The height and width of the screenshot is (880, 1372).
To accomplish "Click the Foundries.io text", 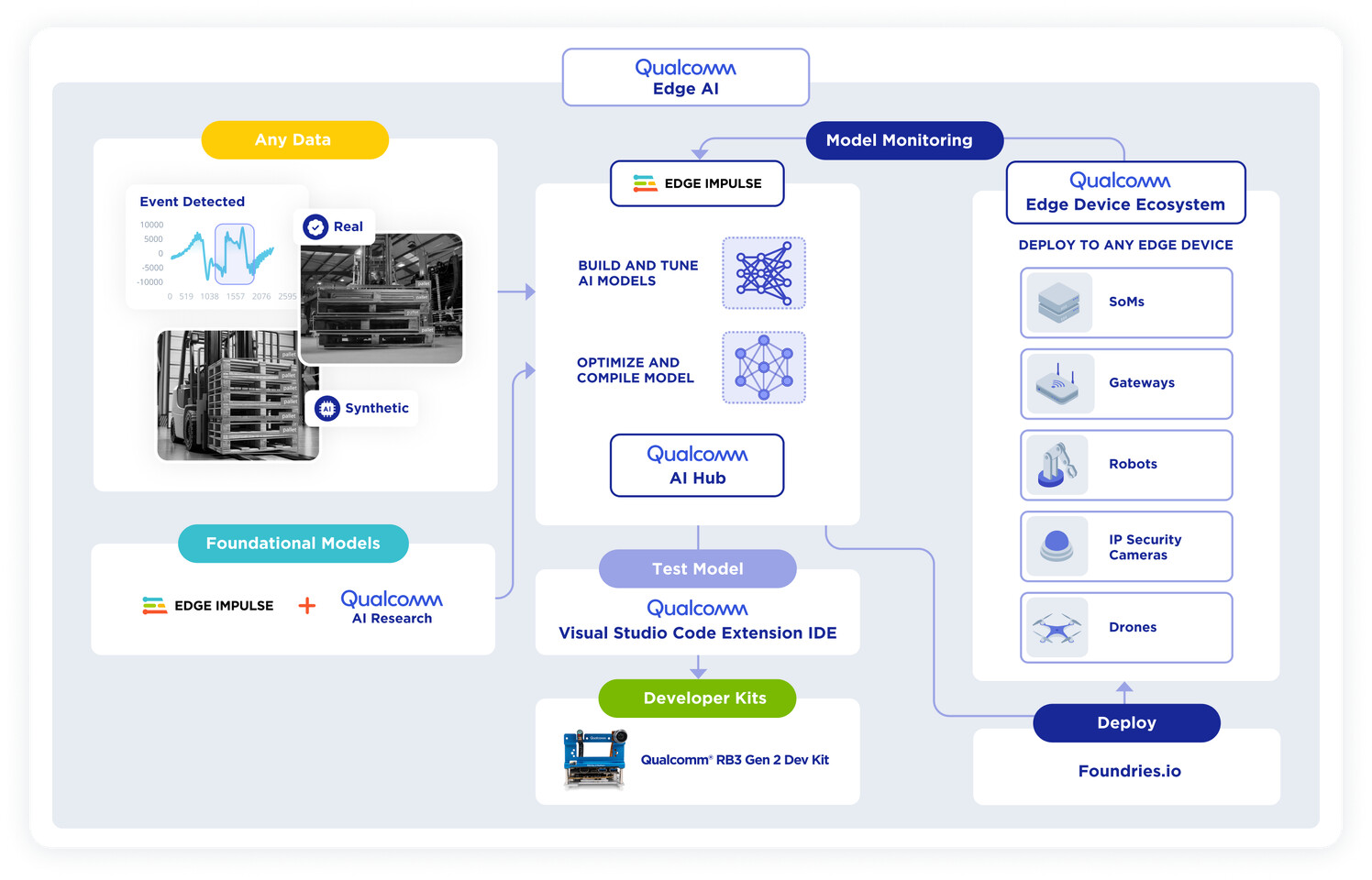I will pos(1130,772).
